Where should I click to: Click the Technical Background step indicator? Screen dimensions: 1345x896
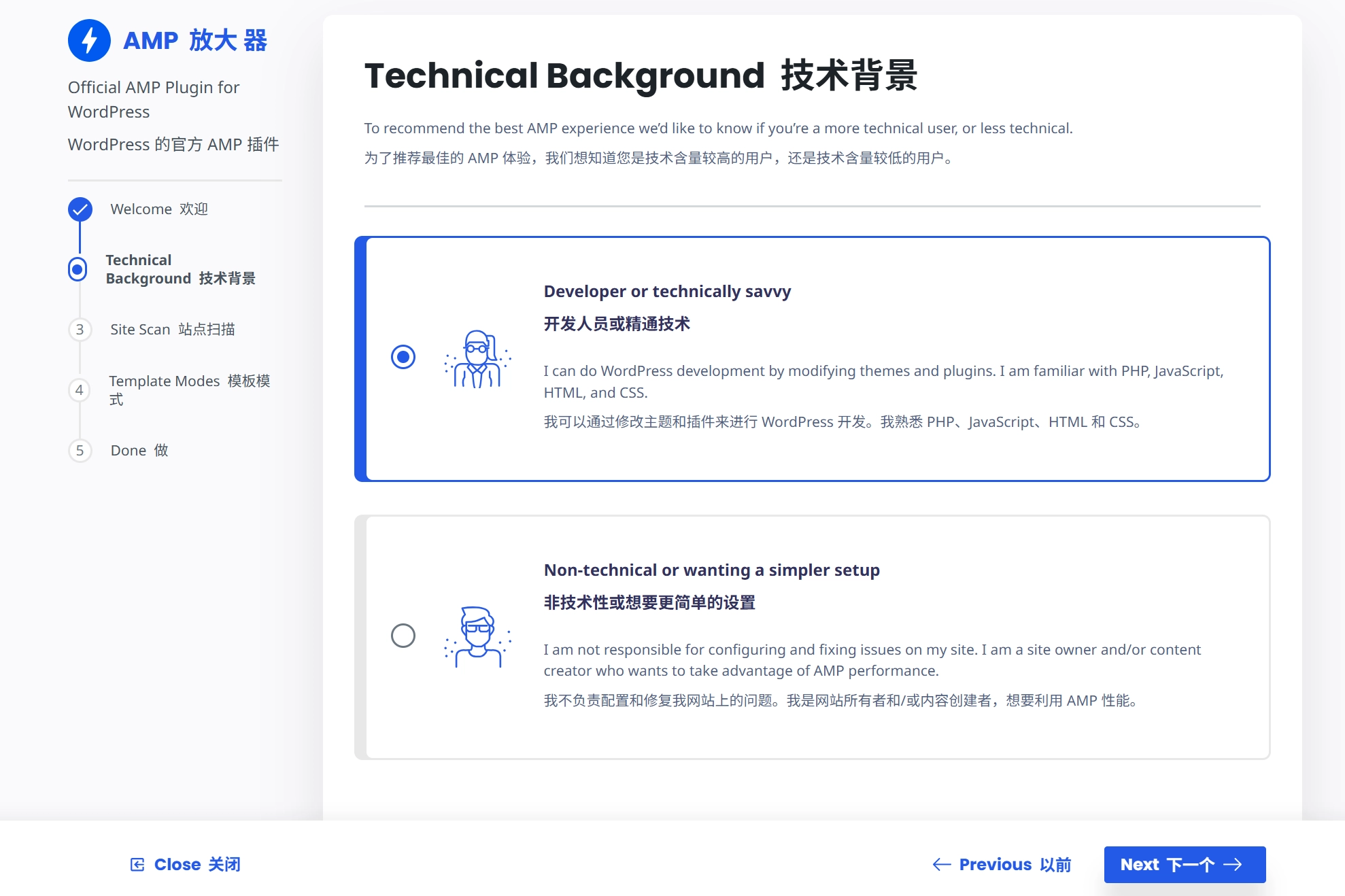[78, 269]
